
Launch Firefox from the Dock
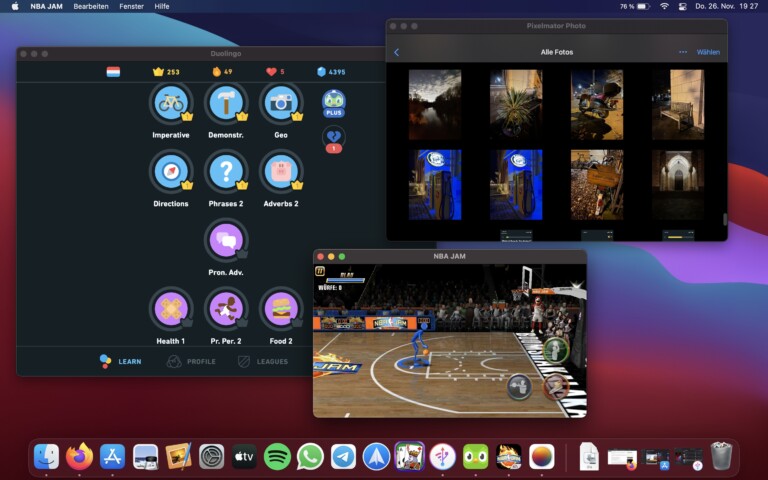pos(79,456)
